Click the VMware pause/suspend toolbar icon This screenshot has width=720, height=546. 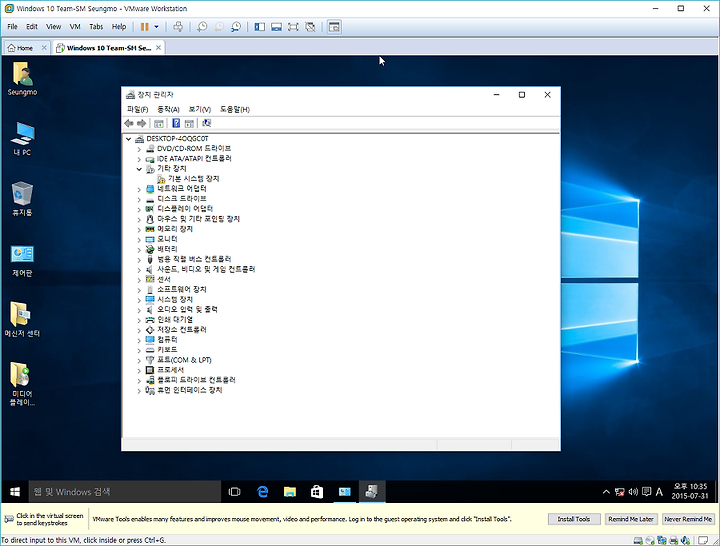point(144,27)
